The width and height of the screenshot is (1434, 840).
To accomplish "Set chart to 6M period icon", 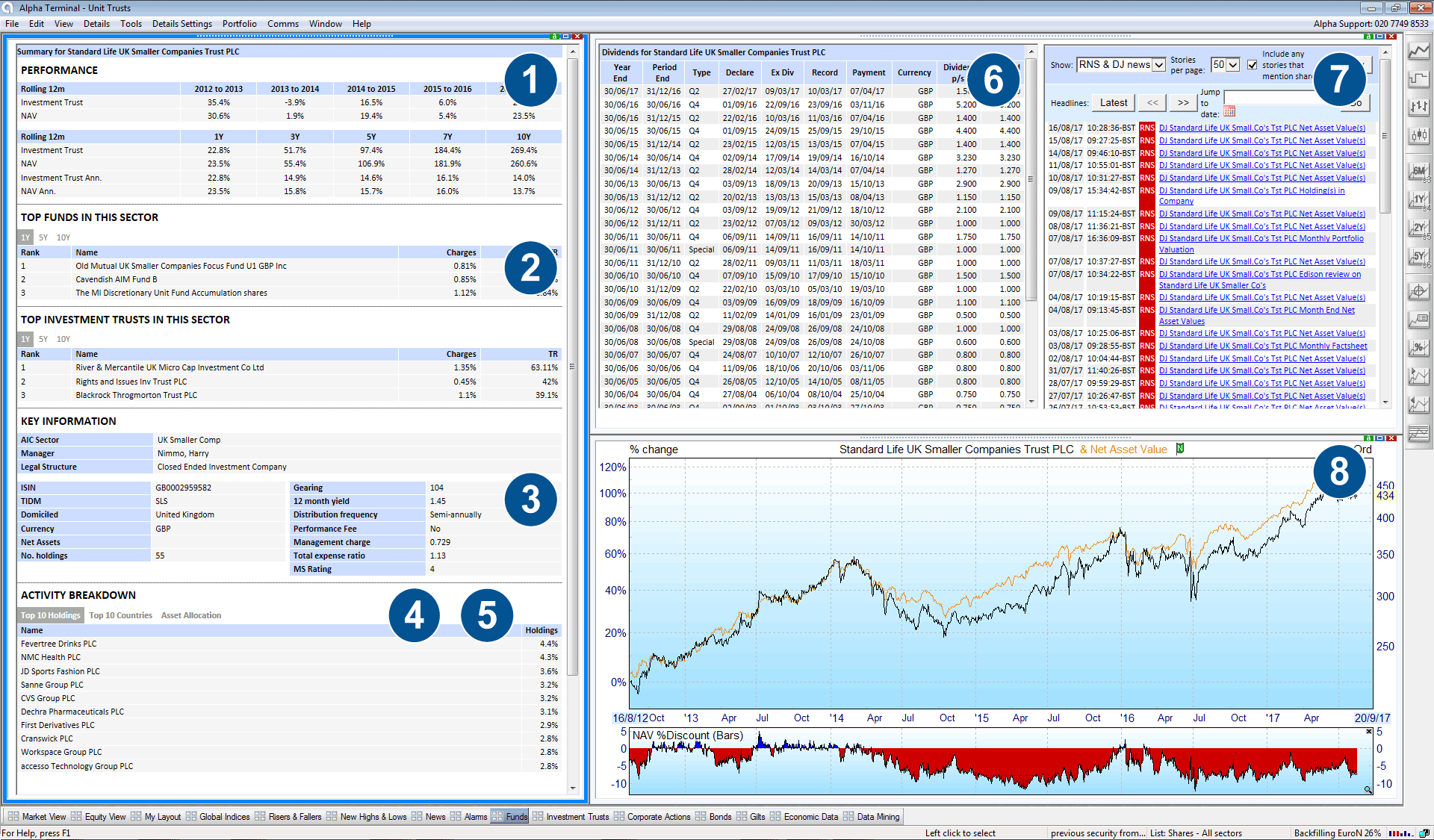I will point(1418,172).
